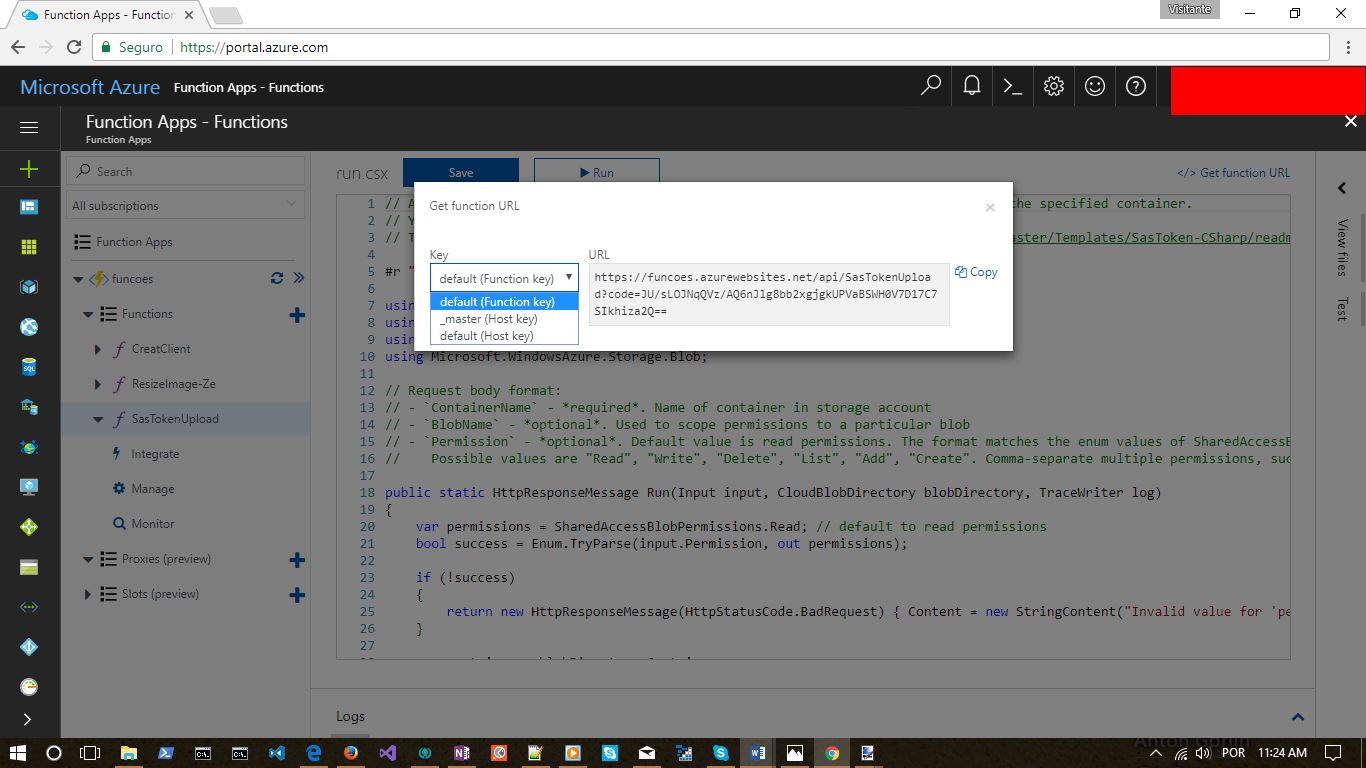Open Monitor under SasTokenUpload
This screenshot has width=1366, height=768.
pos(152,524)
